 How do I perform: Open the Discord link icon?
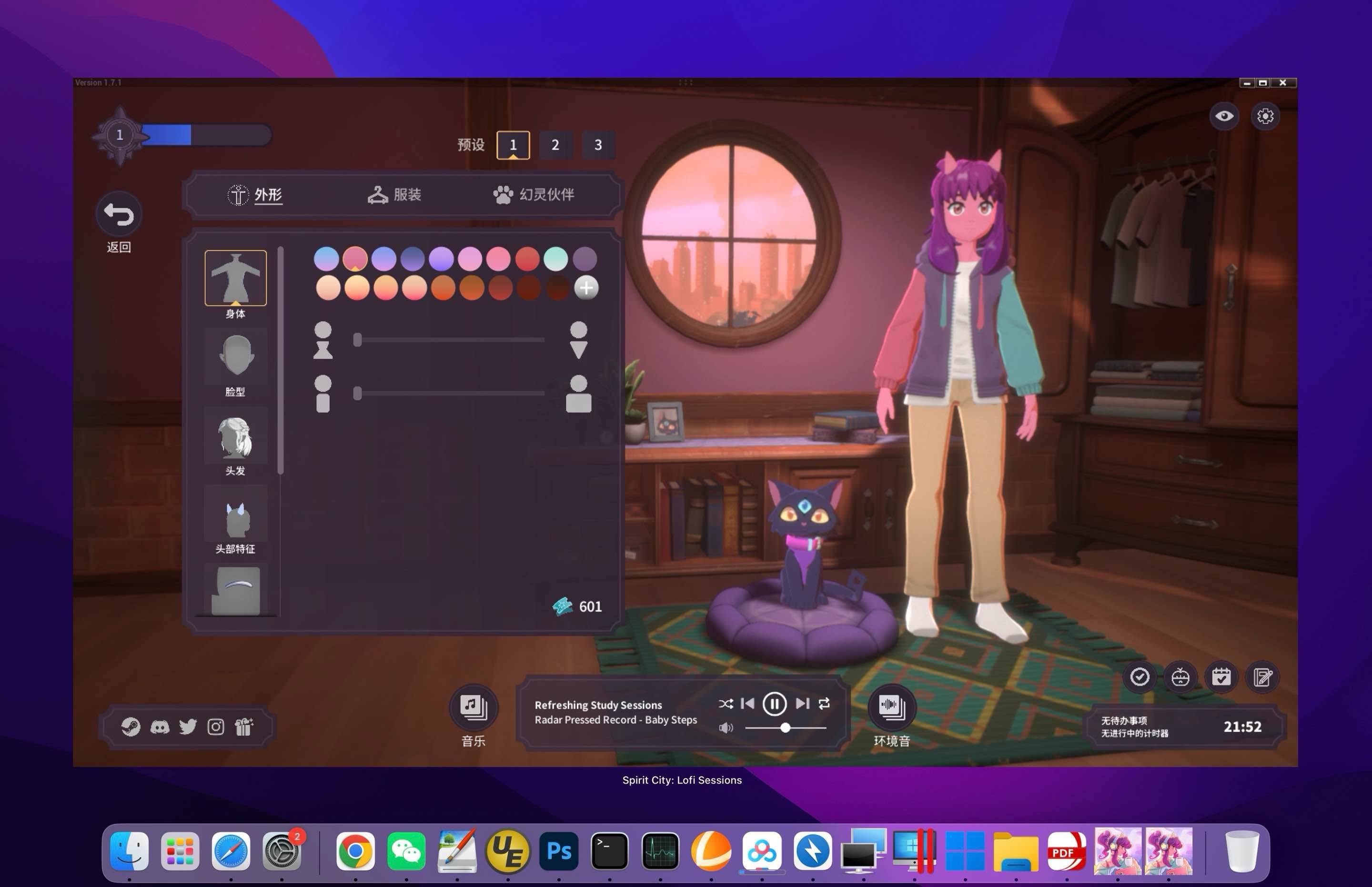(160, 727)
